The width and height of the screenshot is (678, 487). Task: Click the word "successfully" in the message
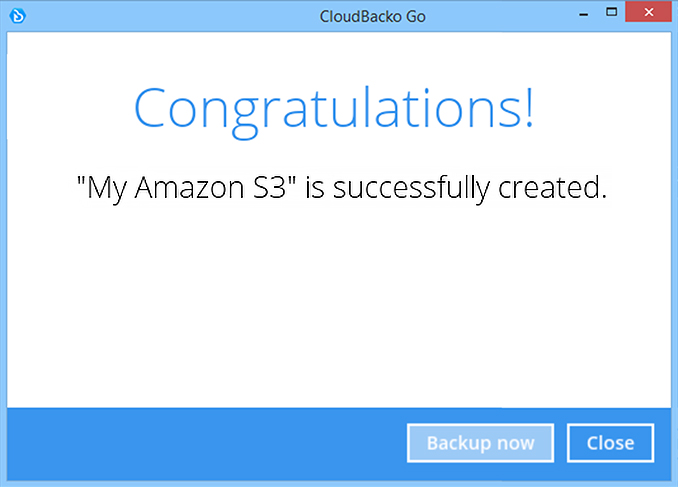(412, 189)
